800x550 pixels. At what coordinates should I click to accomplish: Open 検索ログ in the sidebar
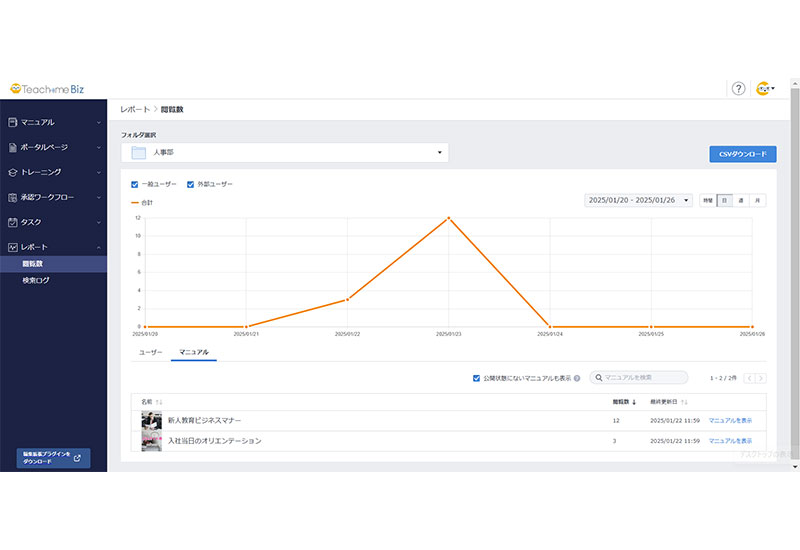(x=36, y=281)
